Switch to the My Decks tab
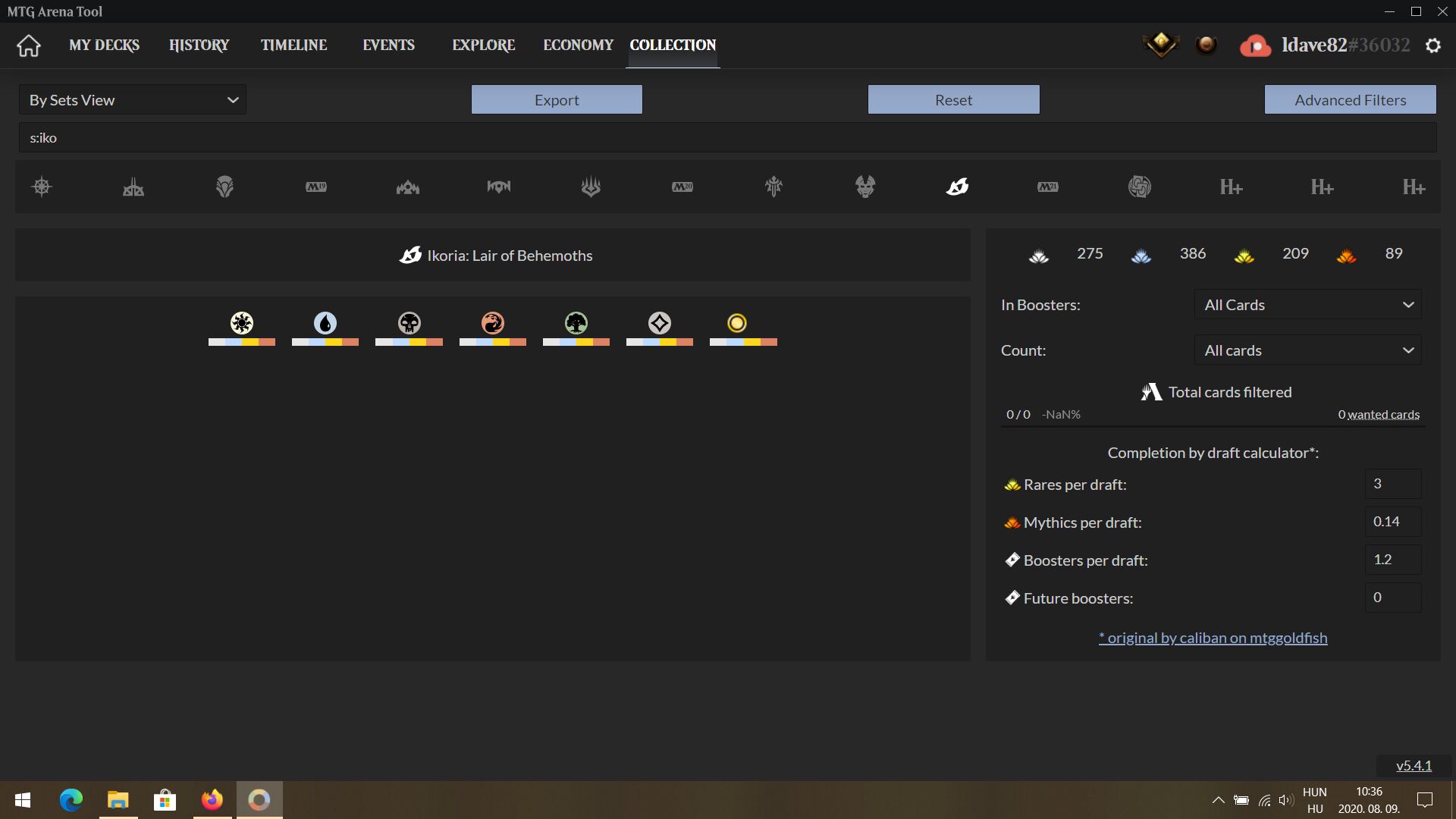This screenshot has width=1456, height=819. (104, 45)
